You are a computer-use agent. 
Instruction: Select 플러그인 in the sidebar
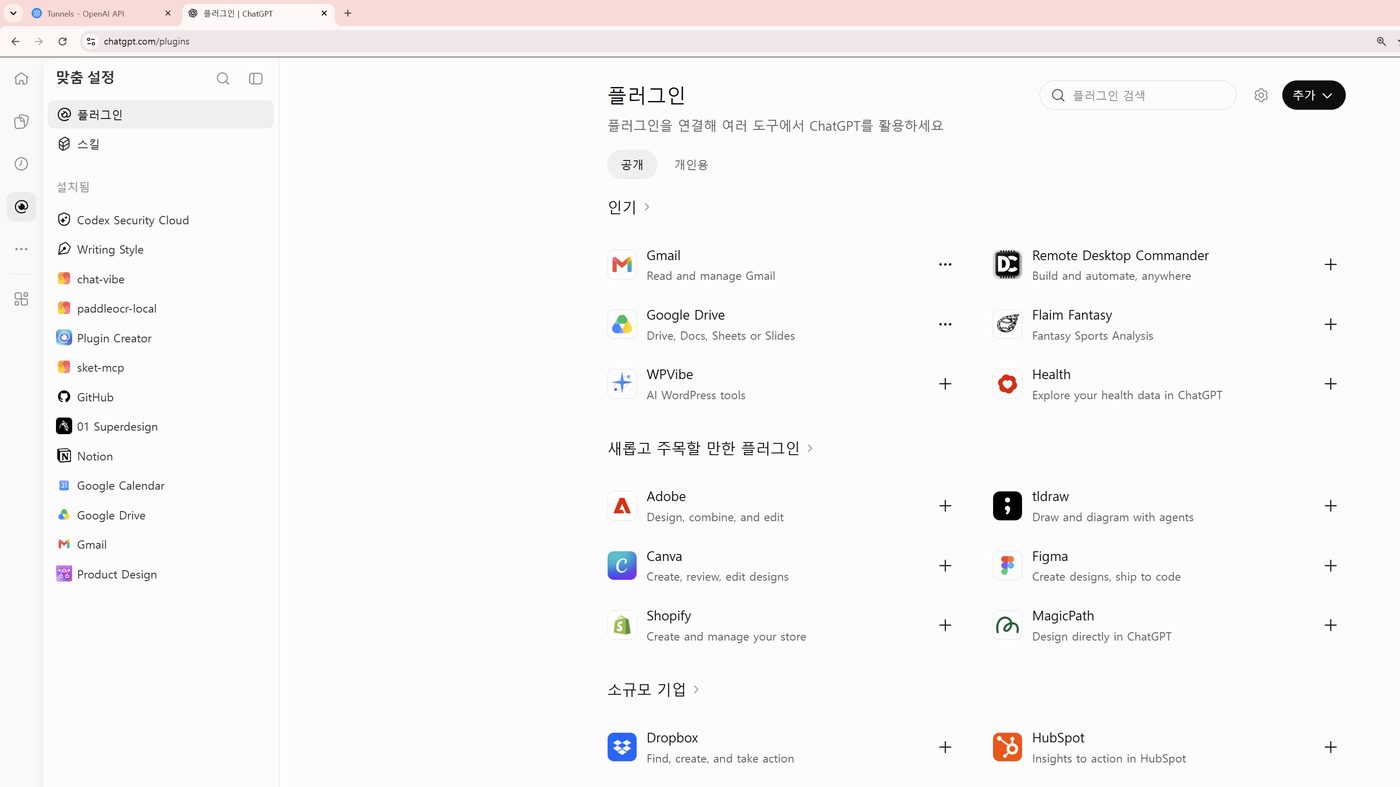(160, 114)
